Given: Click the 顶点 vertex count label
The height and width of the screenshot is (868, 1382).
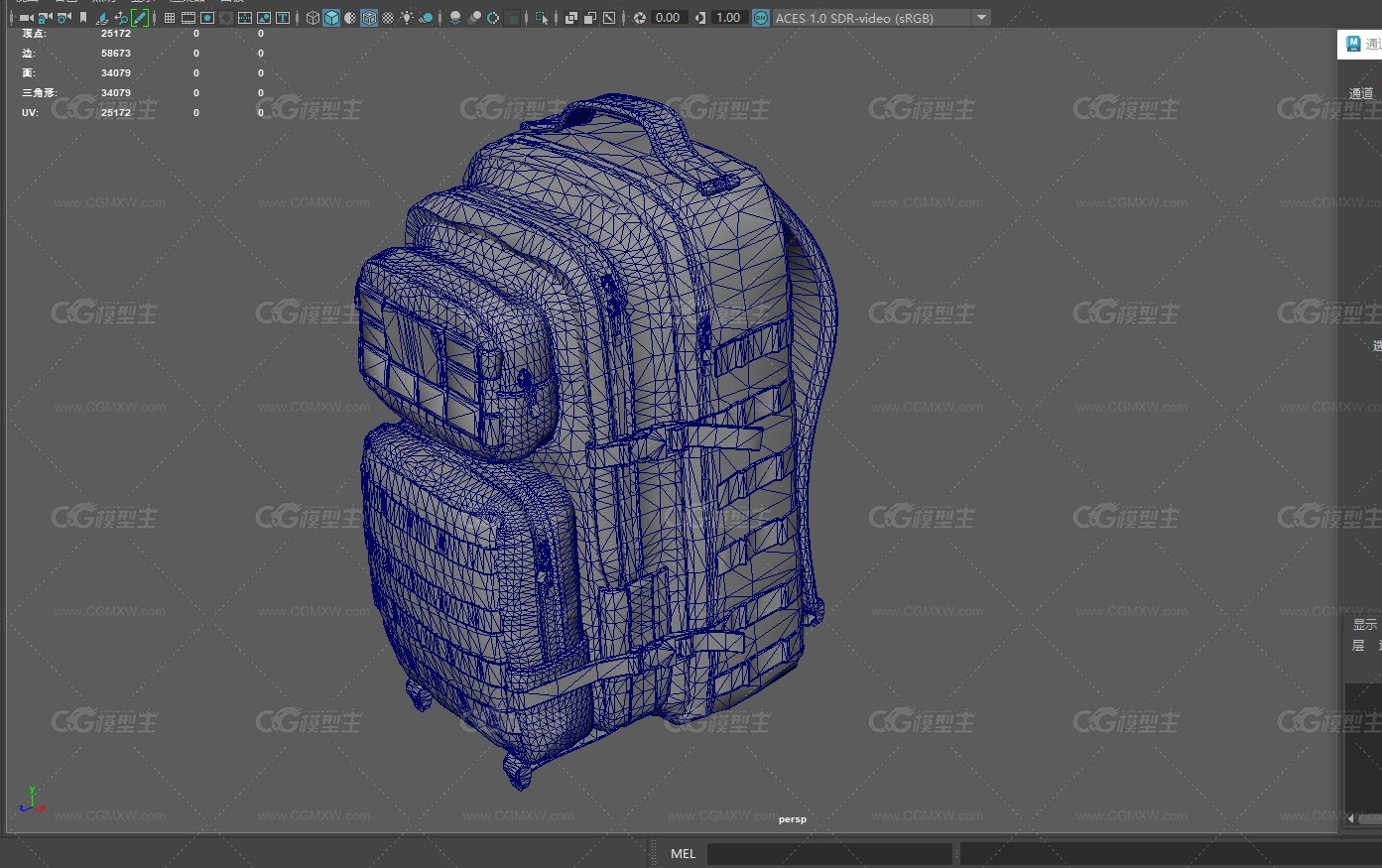Looking at the screenshot, I should pos(34,34).
